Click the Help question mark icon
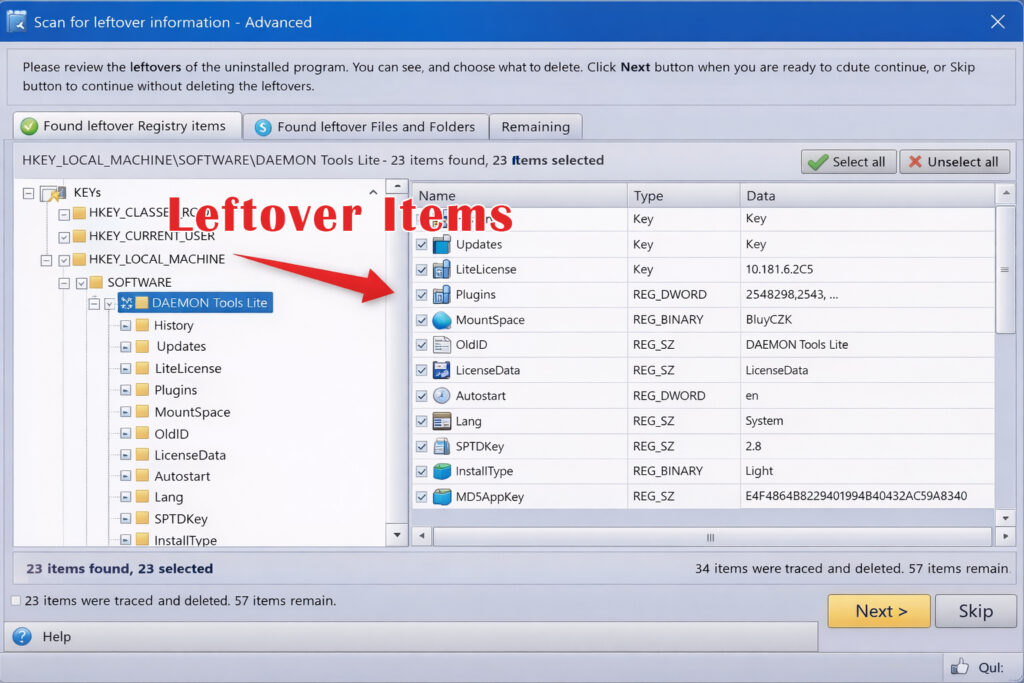The width and height of the screenshot is (1024, 683). point(22,637)
